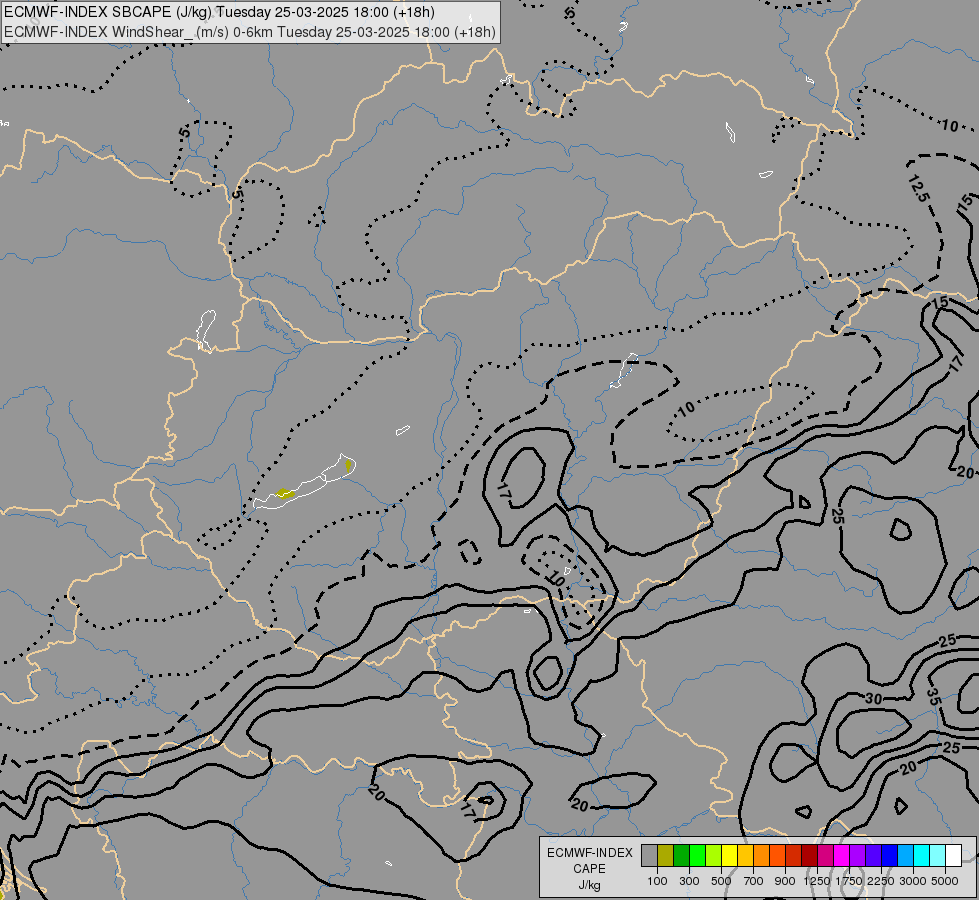Pick the bright green legend swatch

point(697,856)
